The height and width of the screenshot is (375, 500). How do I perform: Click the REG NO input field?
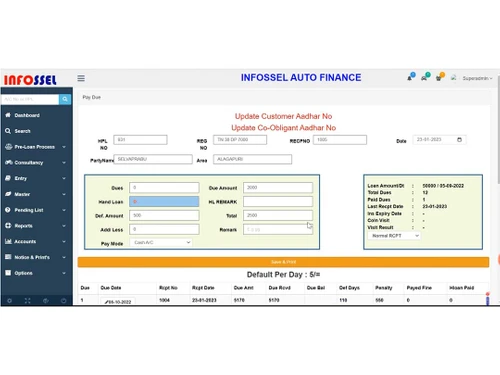(240, 140)
